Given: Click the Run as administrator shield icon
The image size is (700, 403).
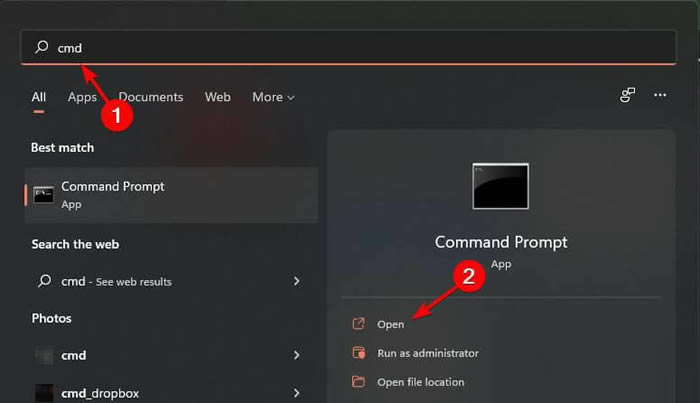Looking at the screenshot, I should (x=358, y=353).
